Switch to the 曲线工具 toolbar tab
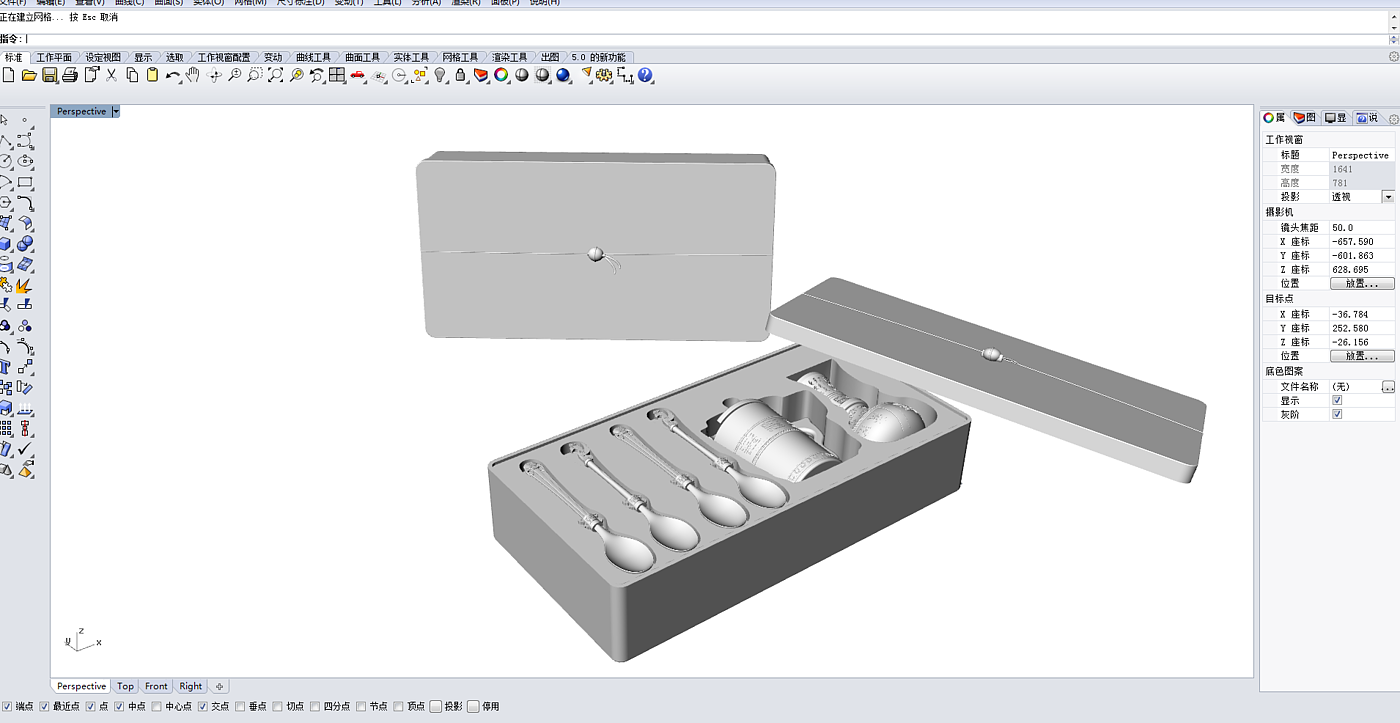This screenshot has height=723, width=1400. click(x=313, y=57)
